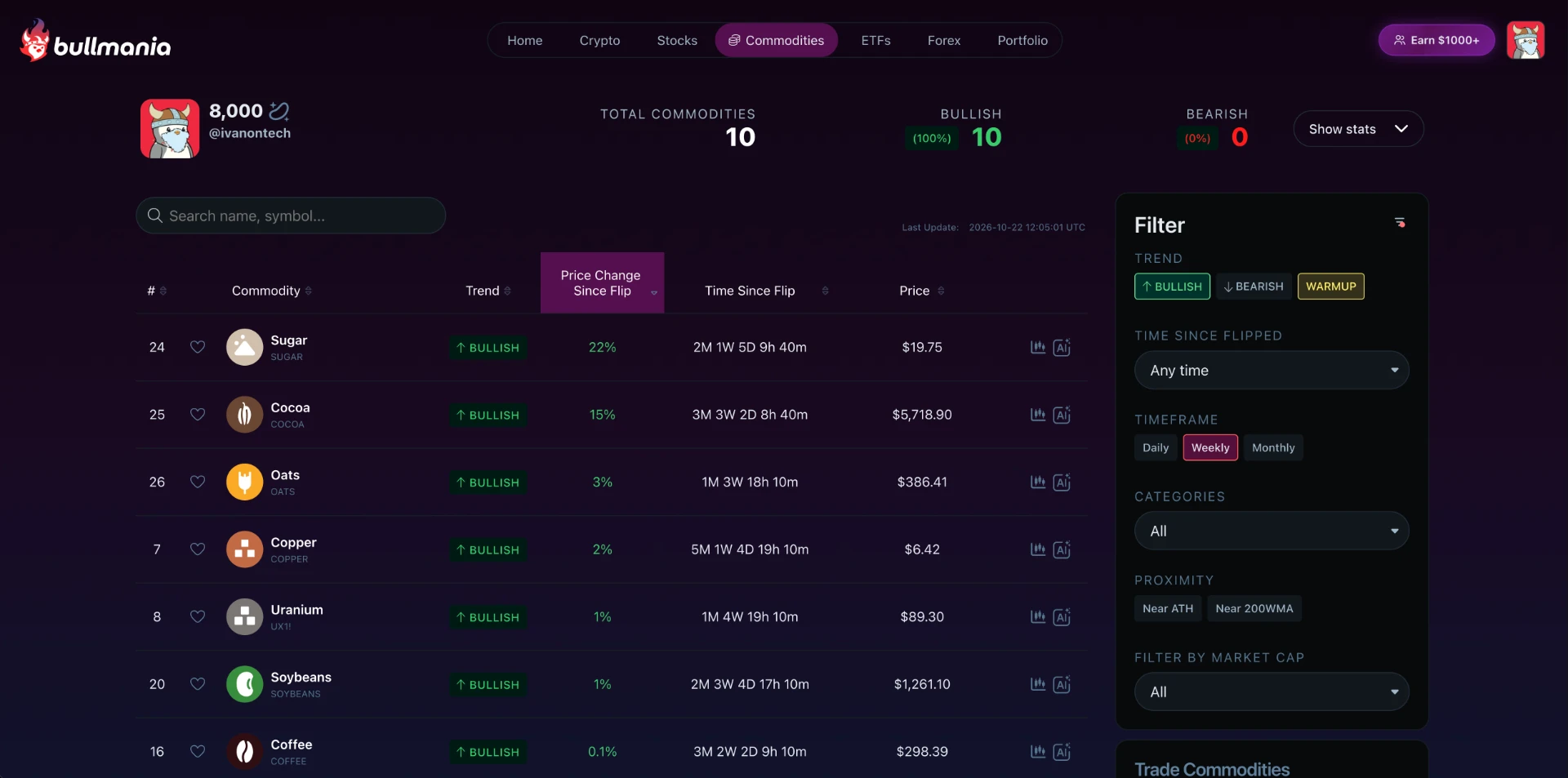Open the chart icon for Copper
Image resolution: width=1568 pixels, height=778 pixels.
point(1038,549)
